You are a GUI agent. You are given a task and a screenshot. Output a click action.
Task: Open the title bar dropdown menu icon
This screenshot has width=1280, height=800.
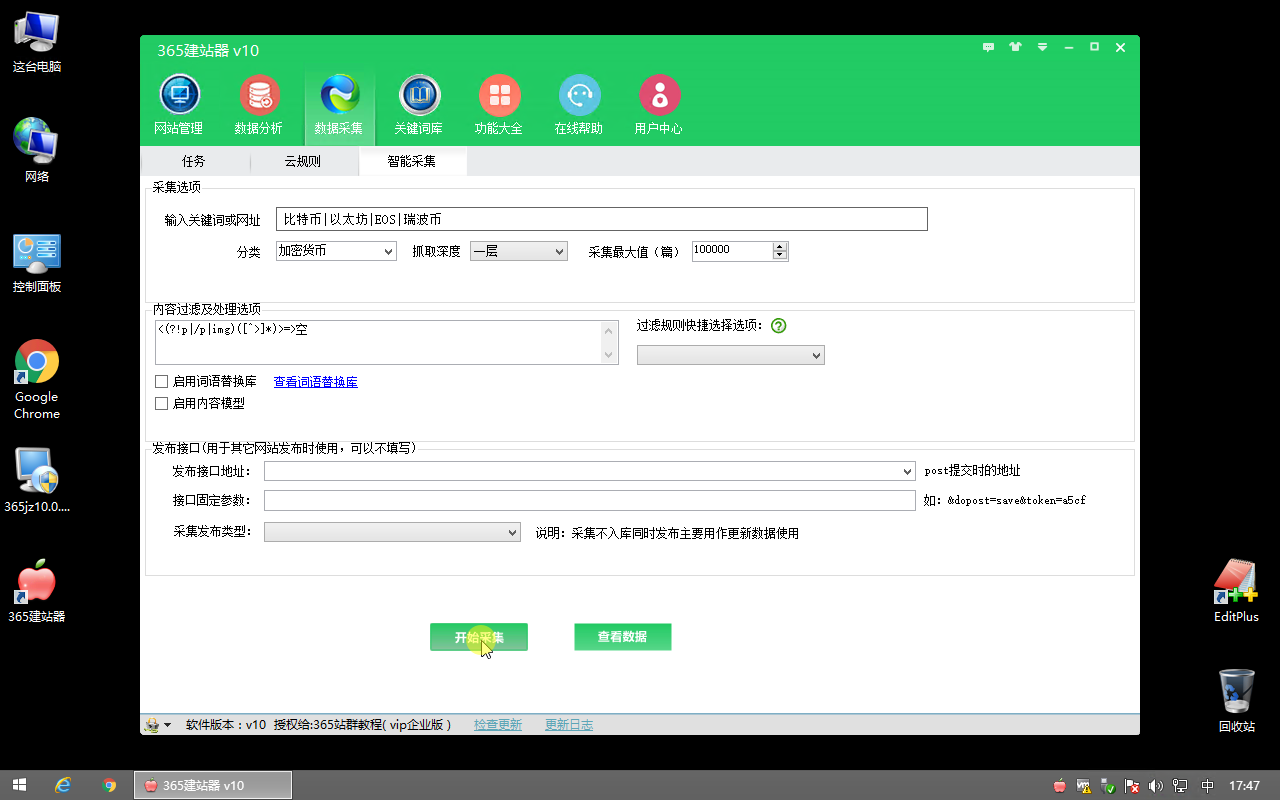1043,47
